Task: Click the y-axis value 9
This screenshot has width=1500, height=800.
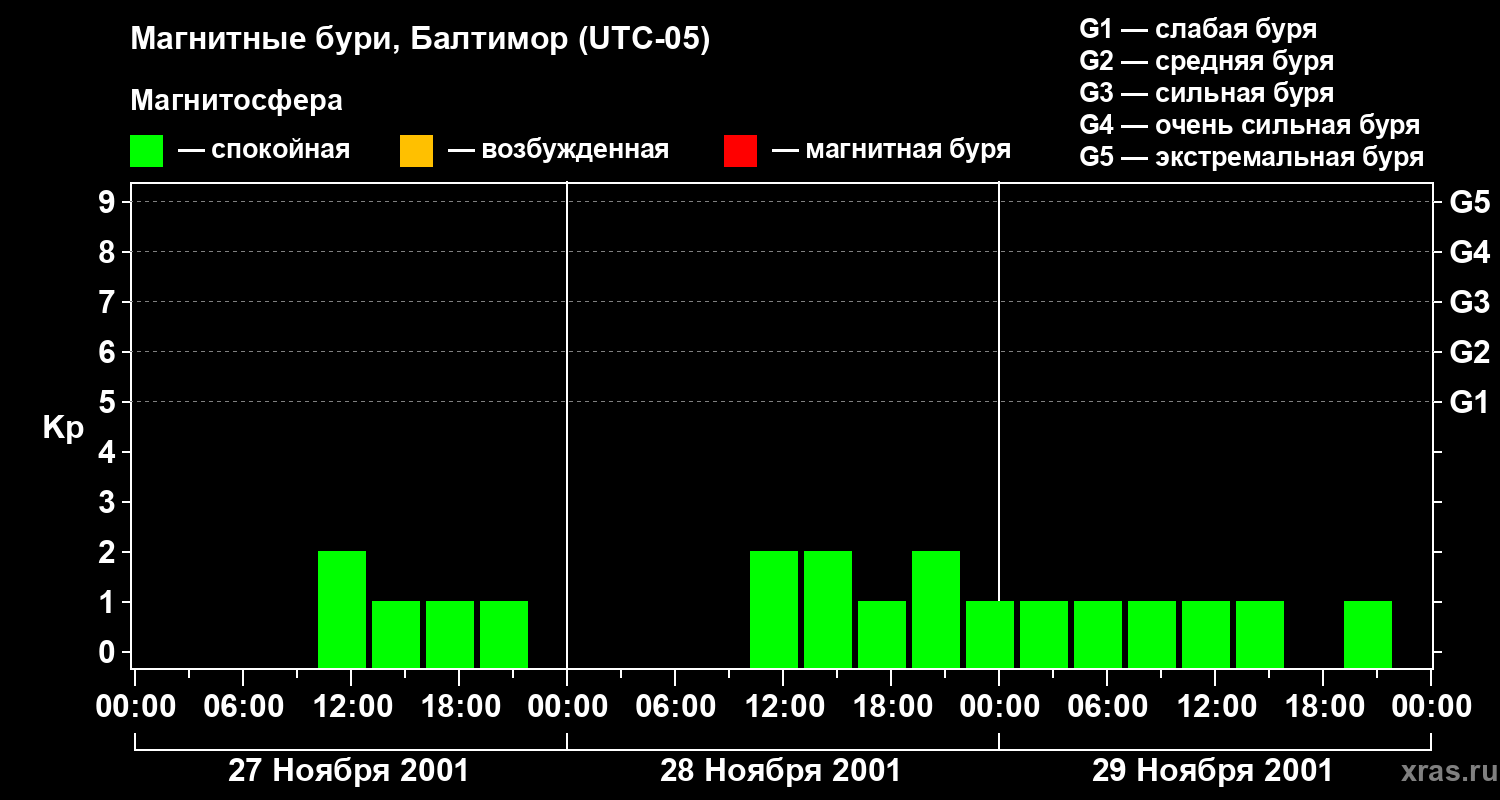Action: [x=108, y=202]
